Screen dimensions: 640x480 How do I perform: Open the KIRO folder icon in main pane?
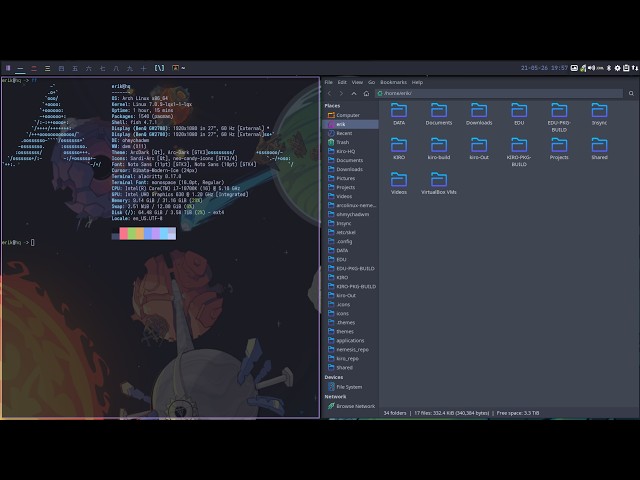[399, 149]
